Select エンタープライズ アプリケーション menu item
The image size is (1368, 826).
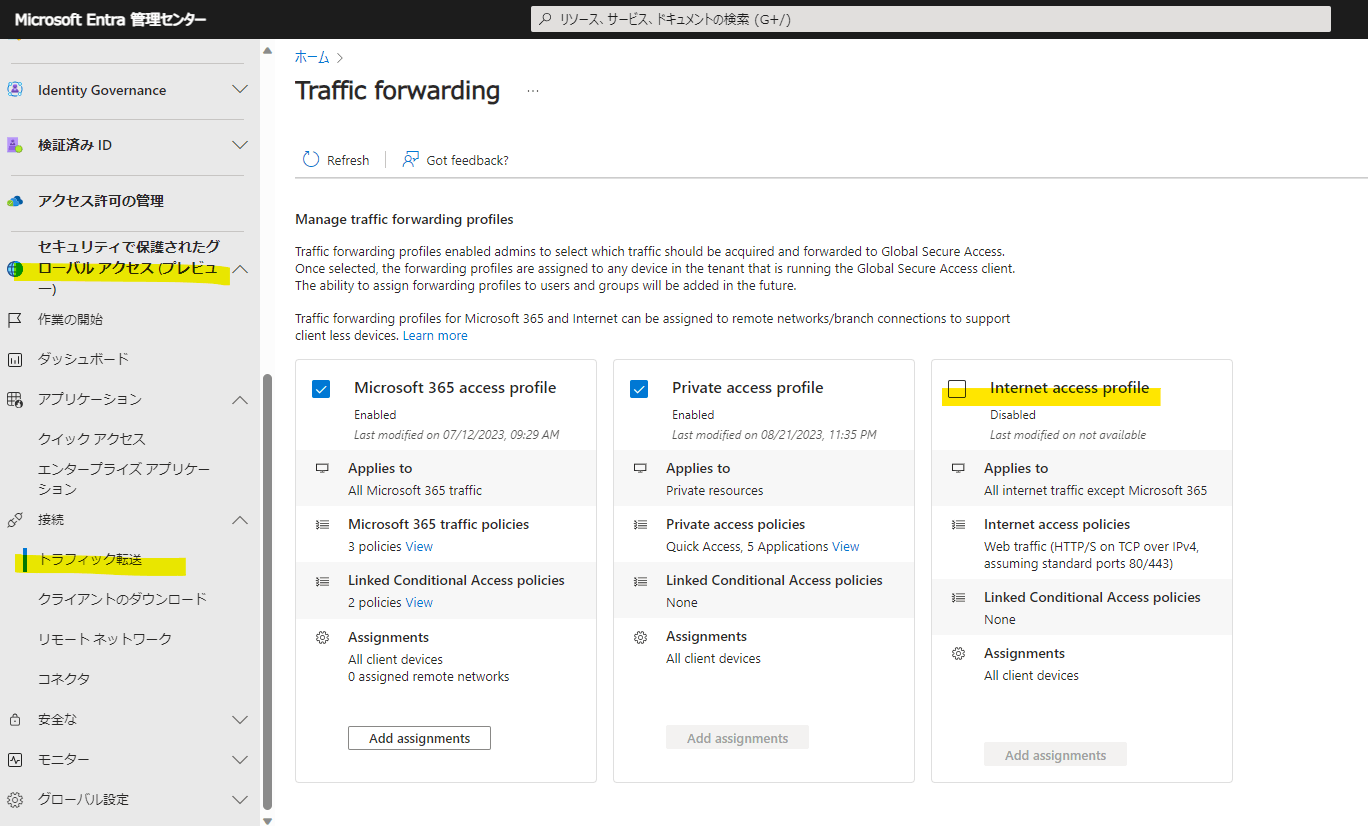(x=124, y=479)
